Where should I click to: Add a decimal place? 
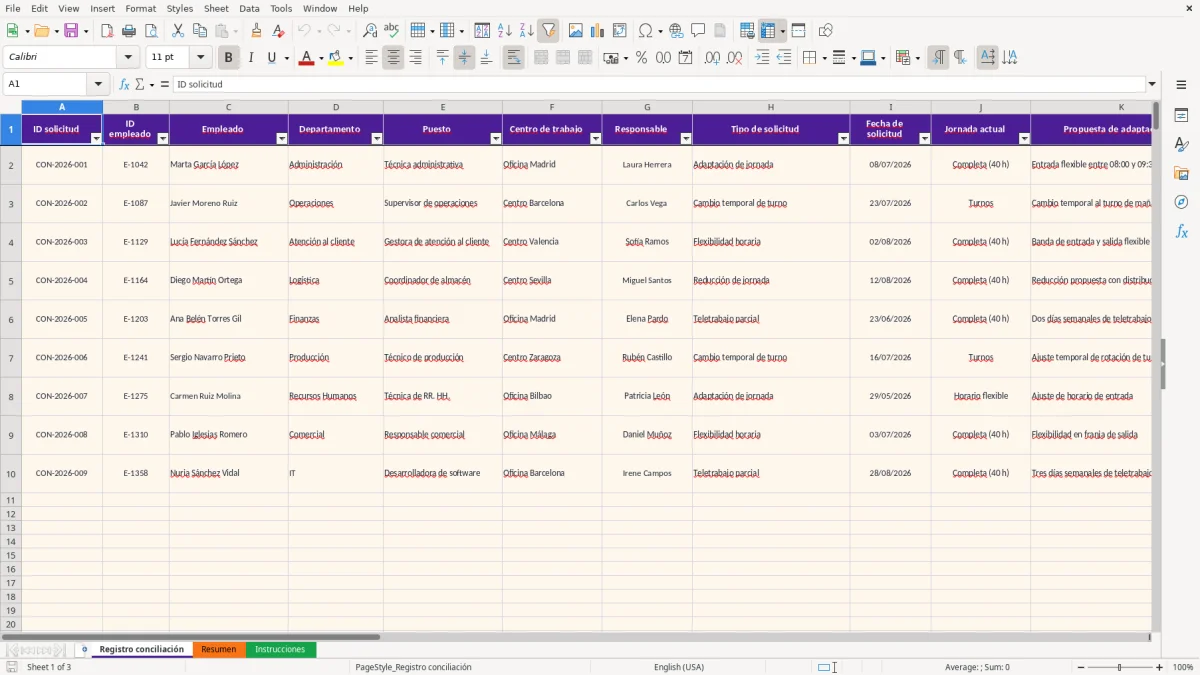(x=712, y=58)
